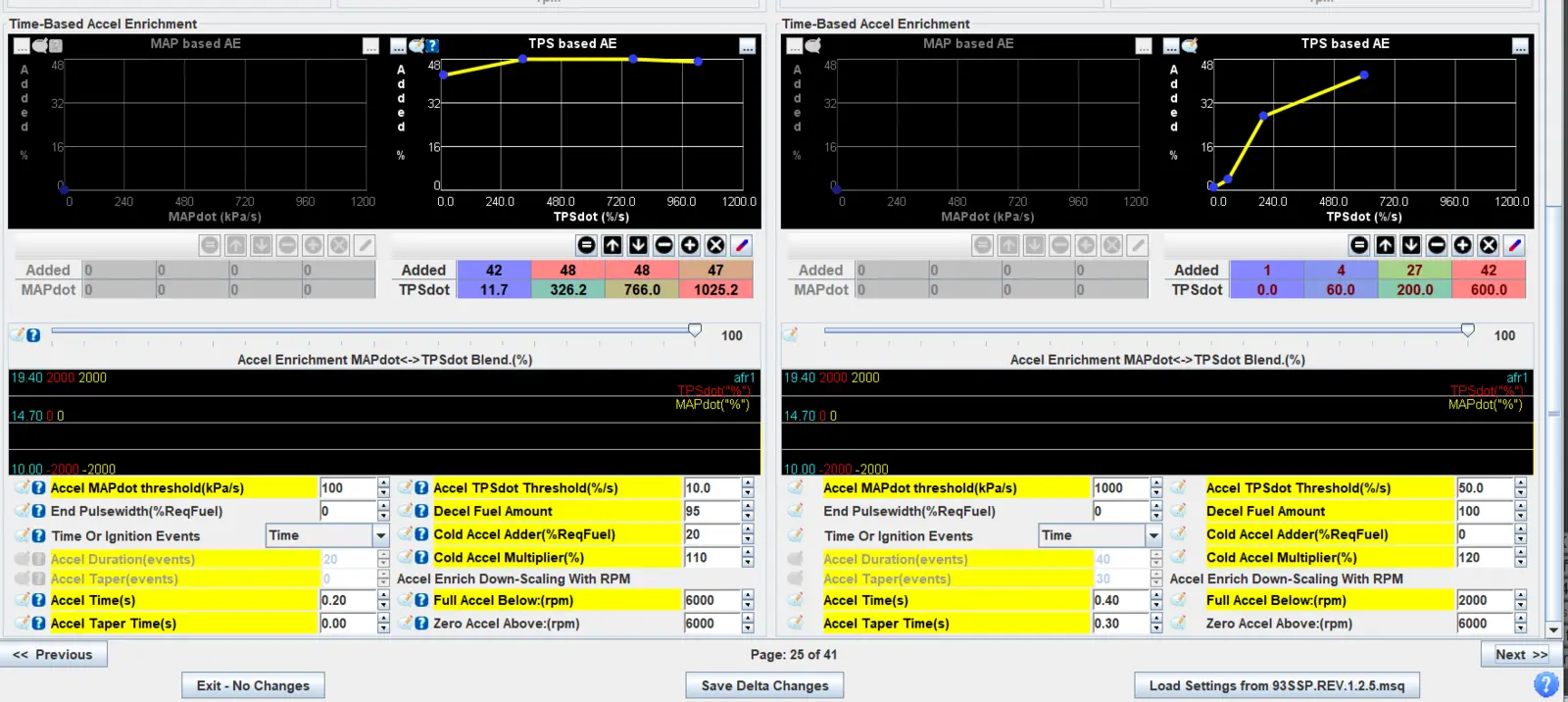Click the up arrow increment icon in left TPSdot table toolbar
This screenshot has height=702, width=1568.
[x=612, y=245]
